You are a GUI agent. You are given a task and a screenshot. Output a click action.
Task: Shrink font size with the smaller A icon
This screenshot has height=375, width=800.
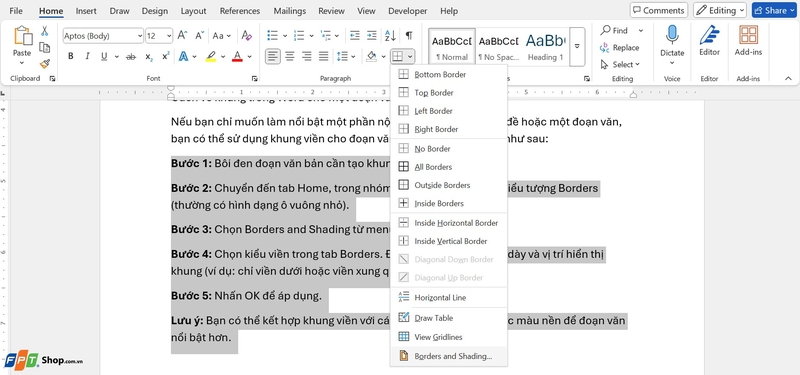[x=199, y=36]
